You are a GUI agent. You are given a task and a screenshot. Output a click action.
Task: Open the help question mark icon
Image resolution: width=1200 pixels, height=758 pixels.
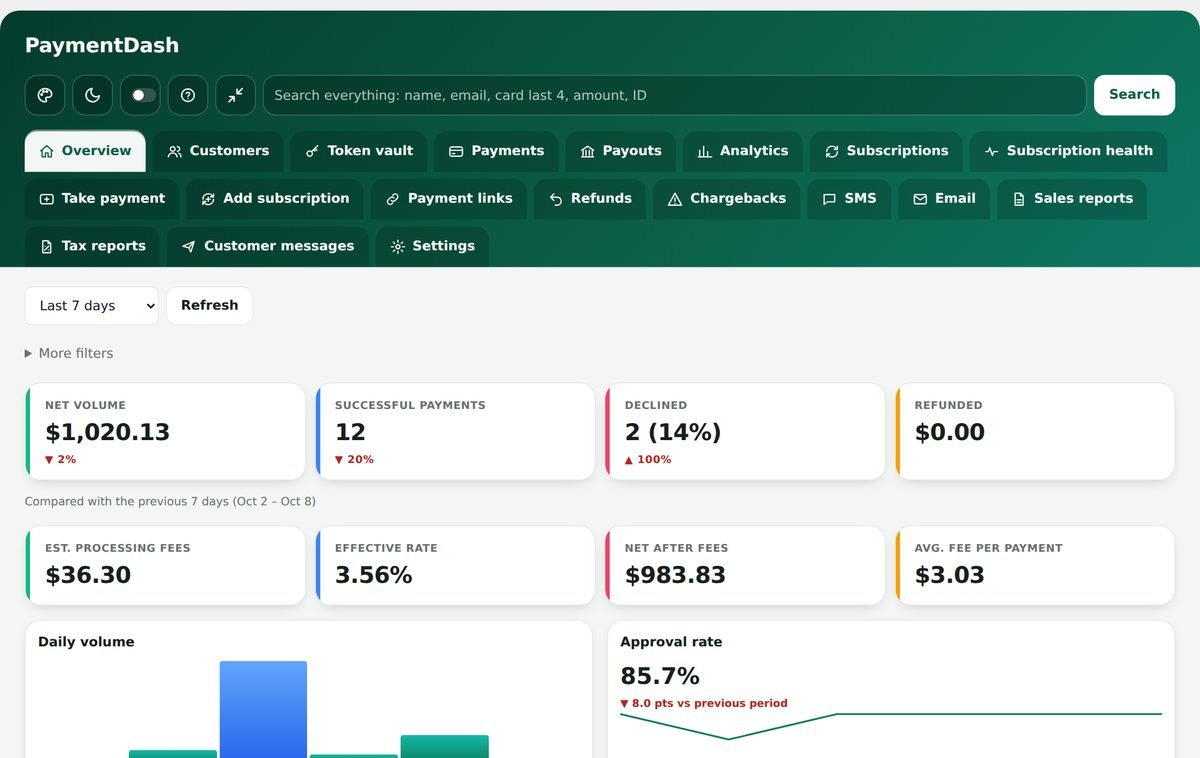click(188, 95)
